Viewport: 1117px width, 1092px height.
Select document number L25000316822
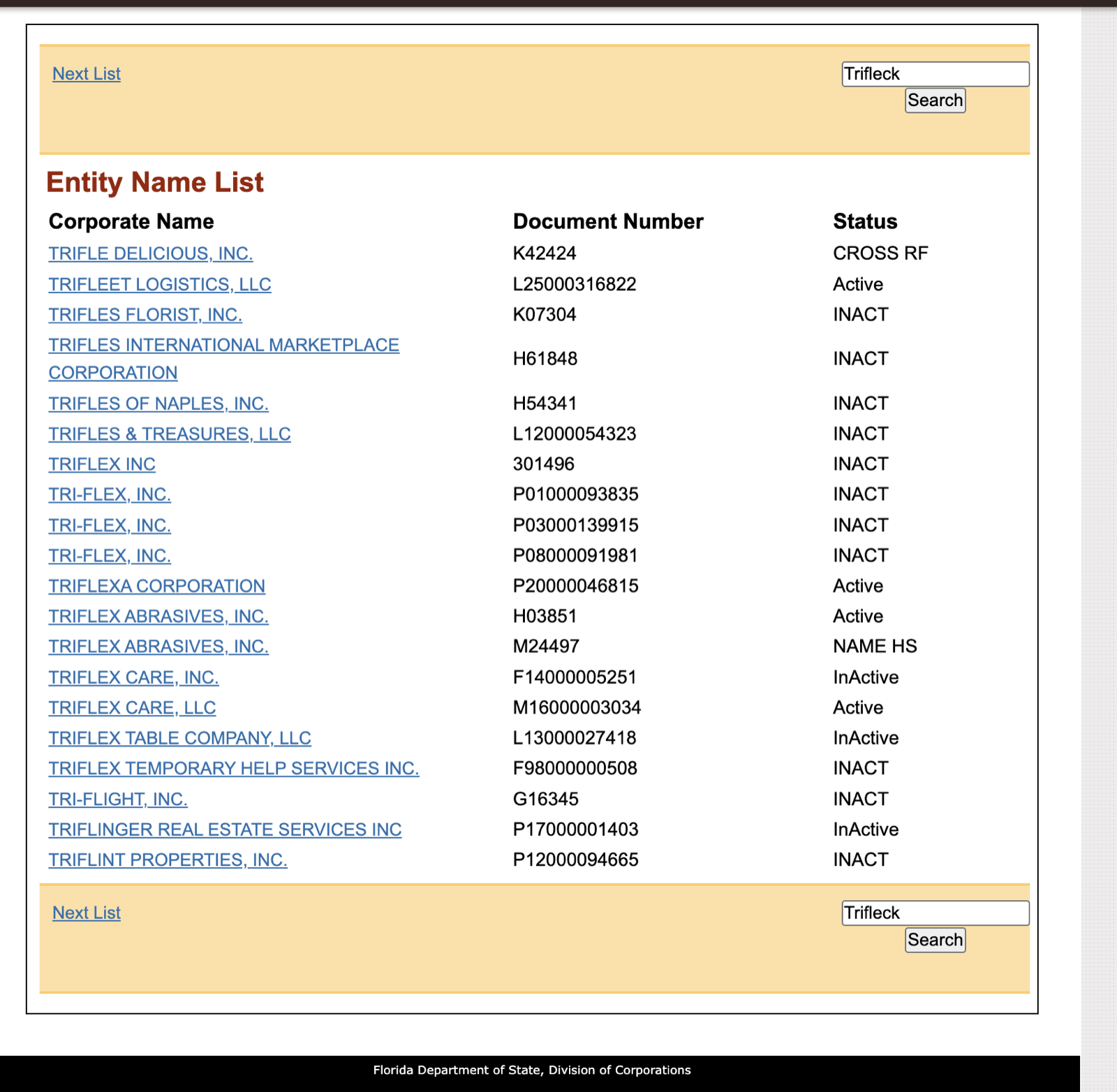[575, 284]
